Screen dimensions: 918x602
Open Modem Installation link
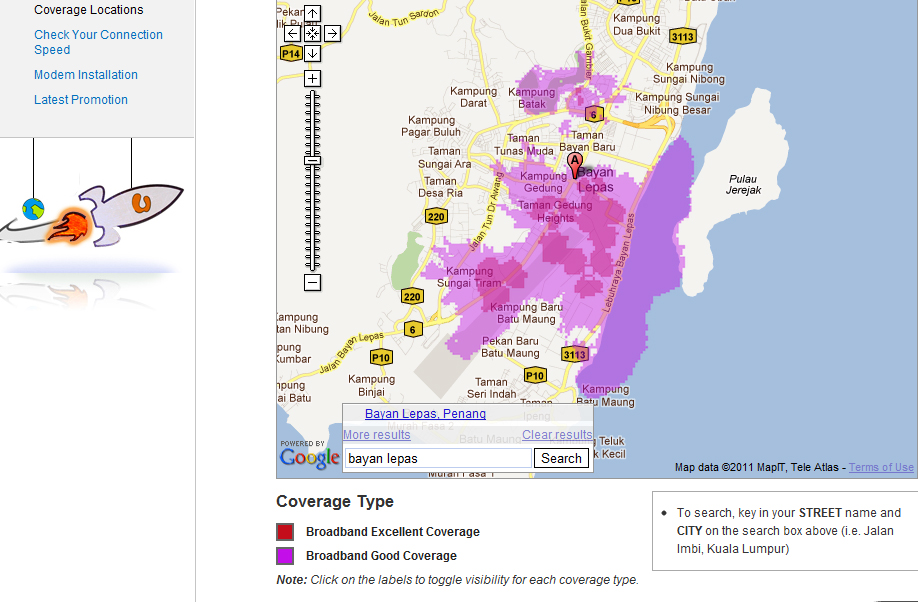point(85,75)
